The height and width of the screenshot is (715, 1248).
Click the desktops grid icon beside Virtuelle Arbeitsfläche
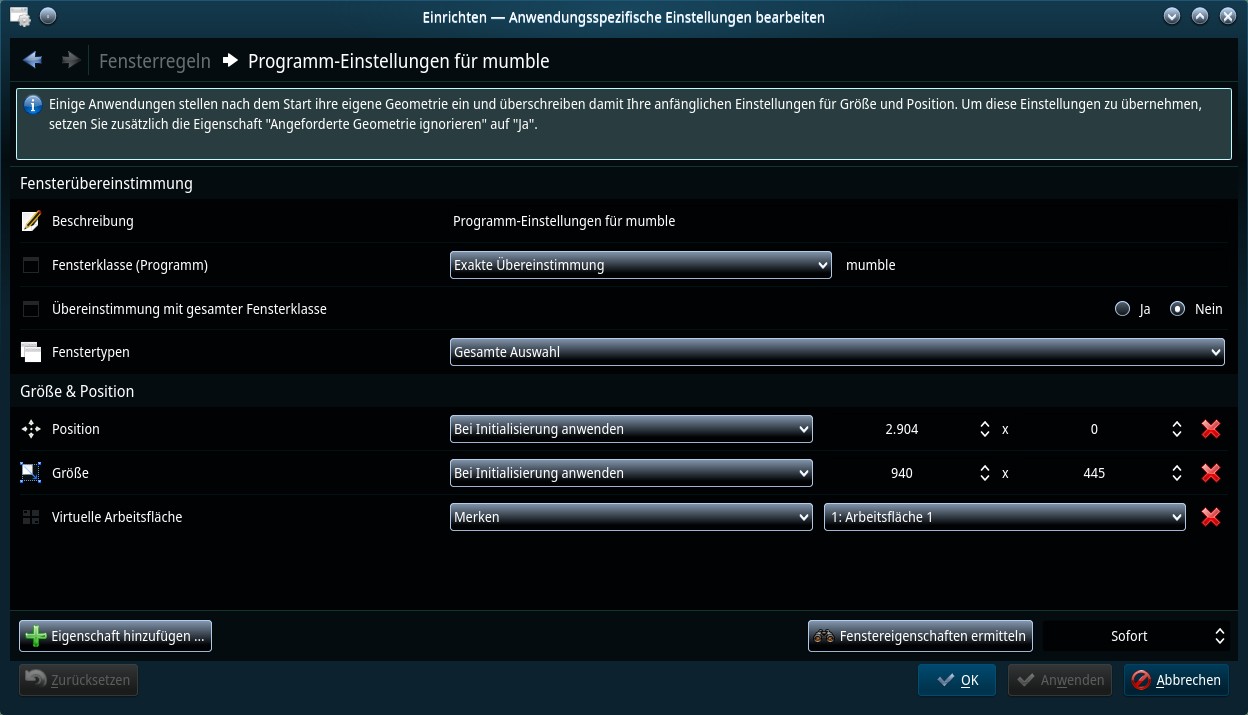point(31,517)
